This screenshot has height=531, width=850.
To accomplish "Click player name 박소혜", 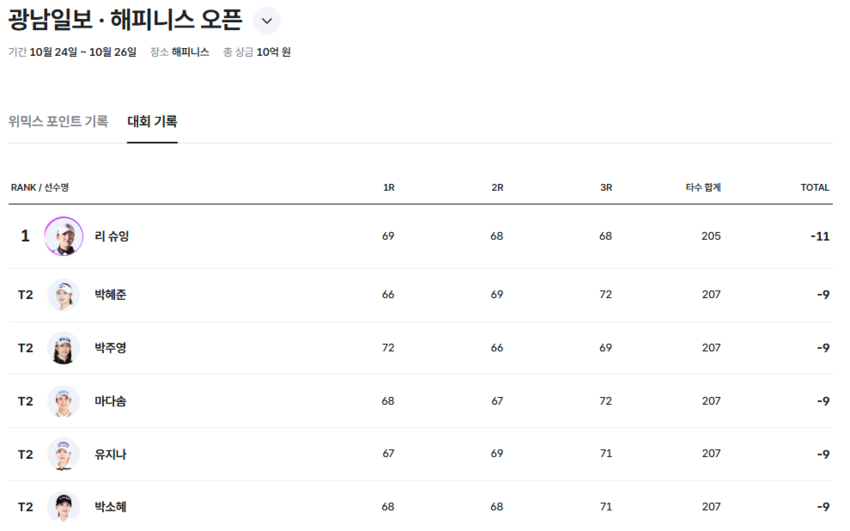I will pos(110,507).
